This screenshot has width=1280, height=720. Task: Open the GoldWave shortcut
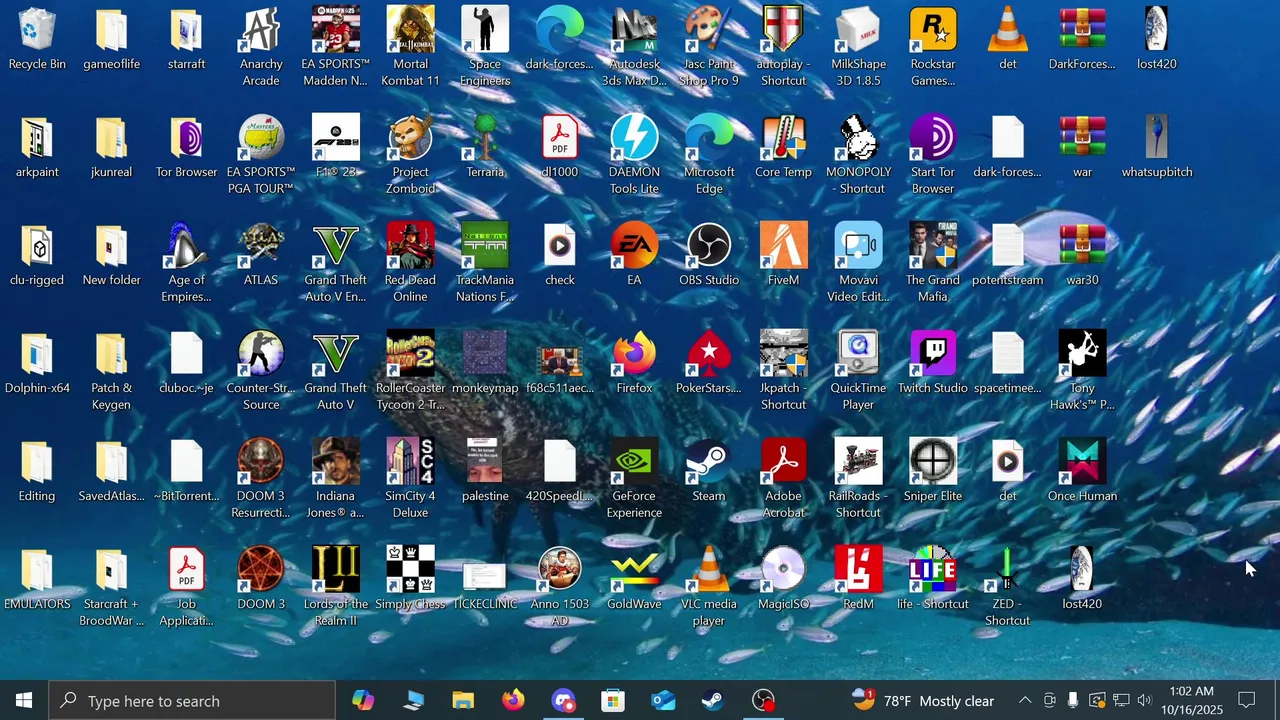634,580
